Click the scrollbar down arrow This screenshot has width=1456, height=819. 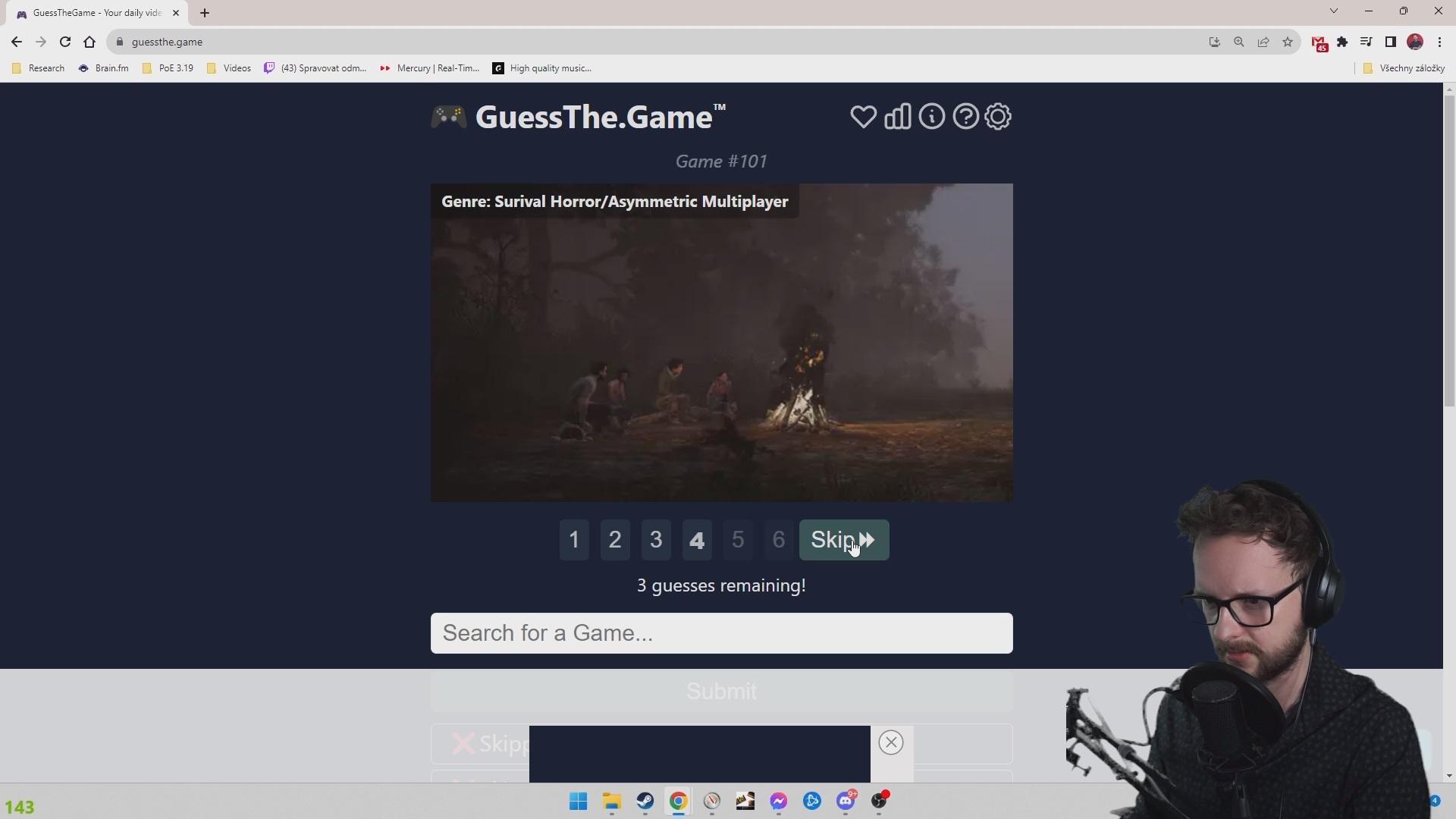coord(1449,776)
